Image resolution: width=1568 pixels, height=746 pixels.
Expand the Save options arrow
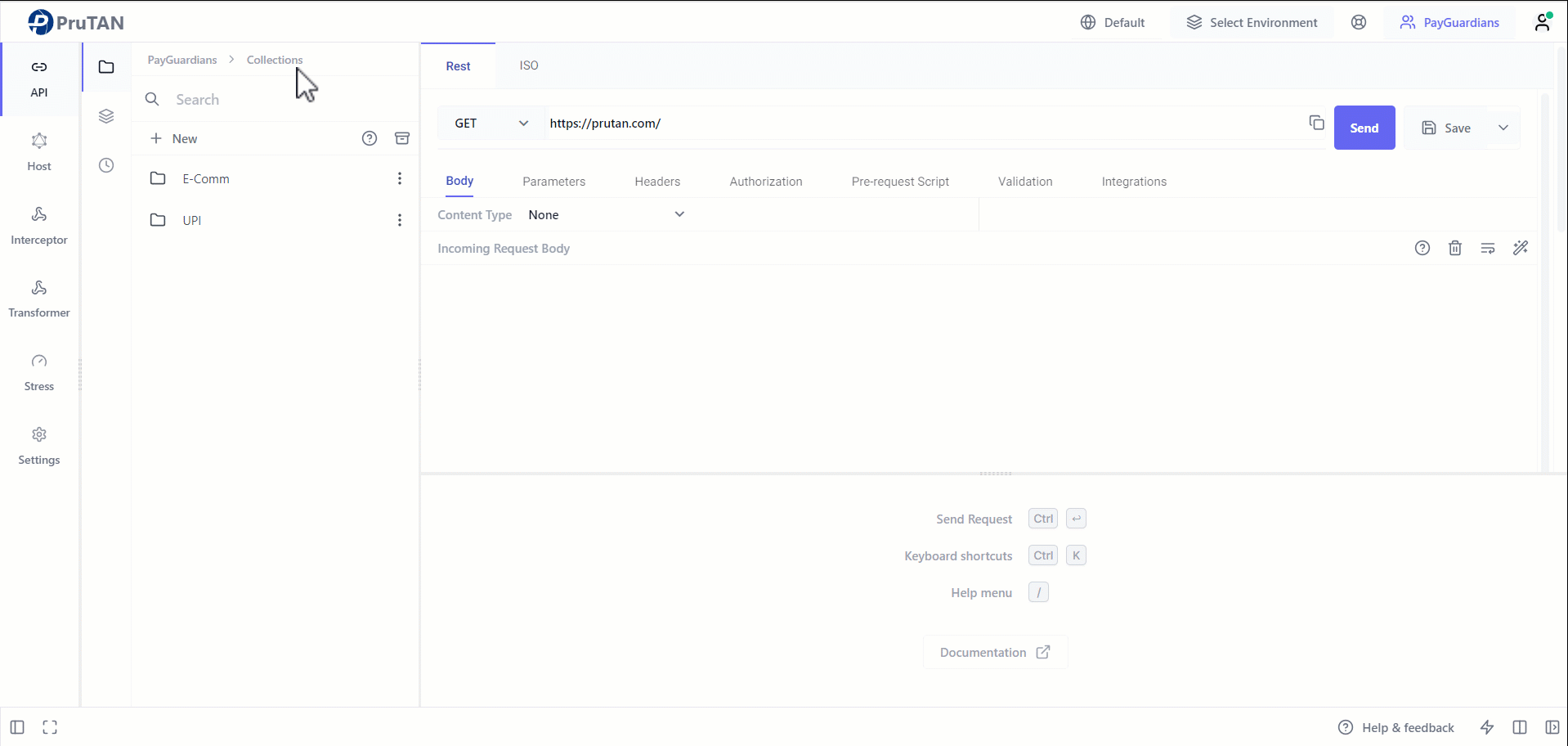(x=1503, y=128)
